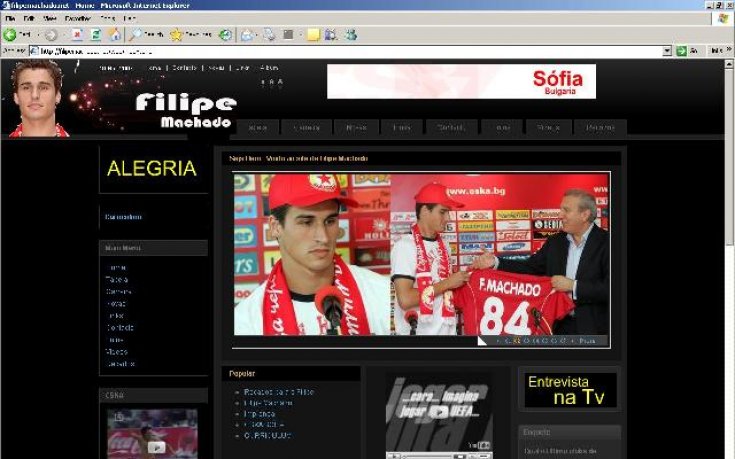Expand the Forward button history dropdown arrow

[62, 35]
